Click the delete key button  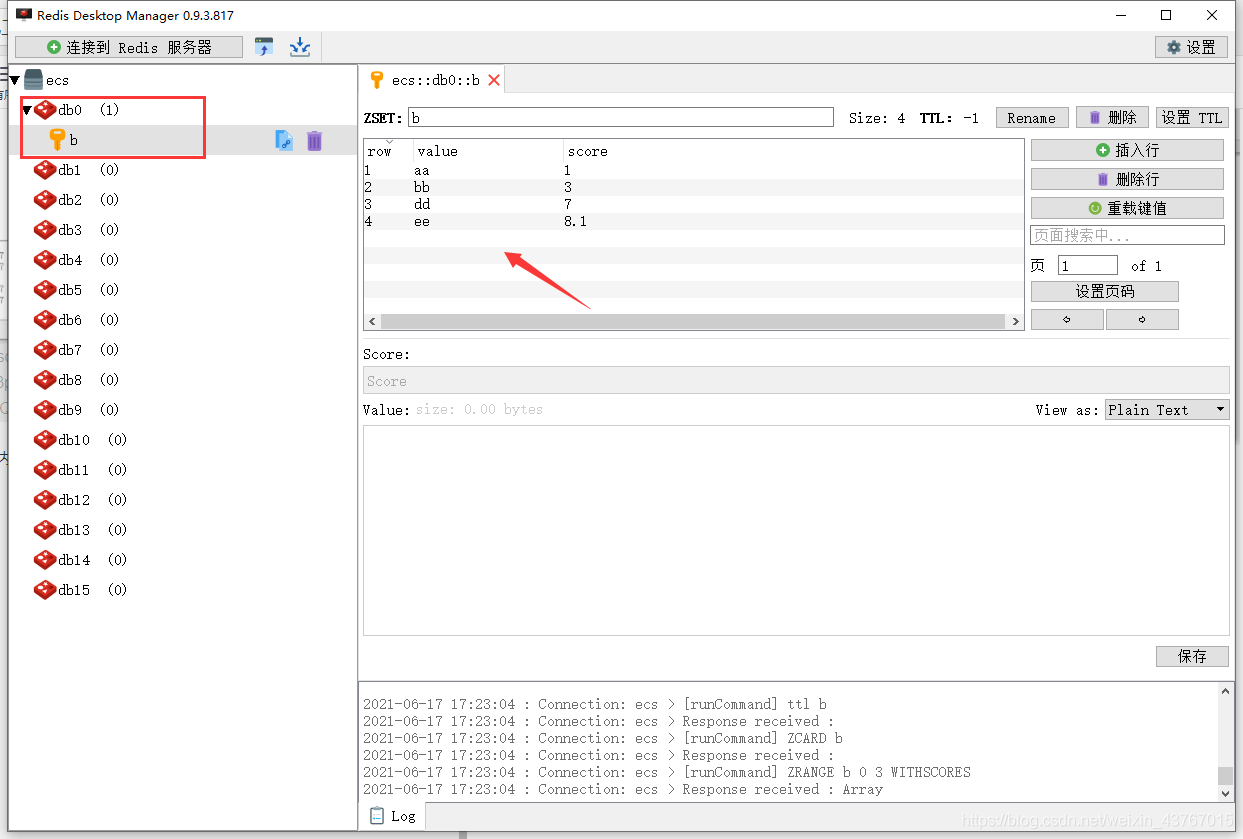(x=1112, y=118)
